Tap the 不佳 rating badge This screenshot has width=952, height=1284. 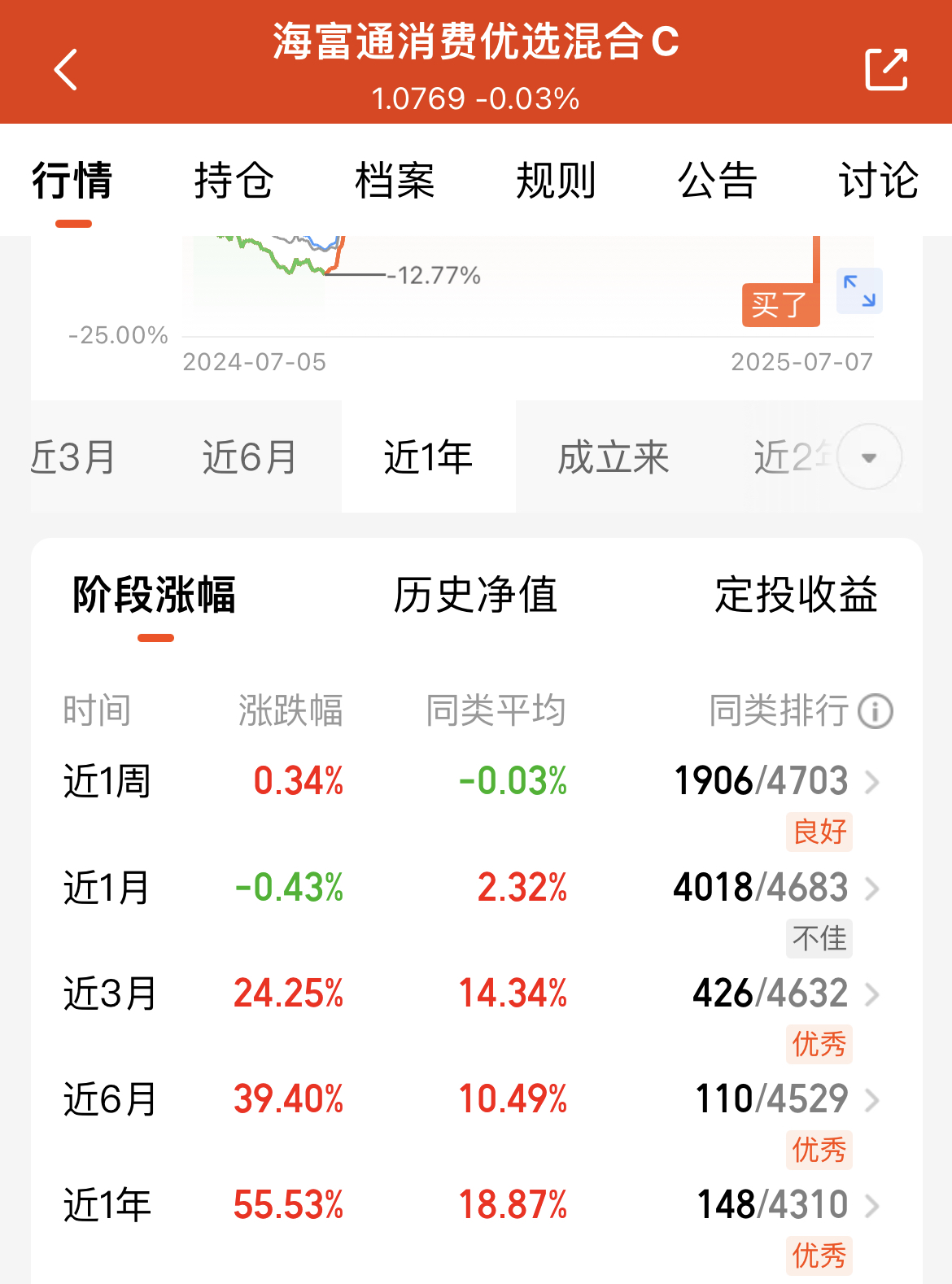[819, 938]
